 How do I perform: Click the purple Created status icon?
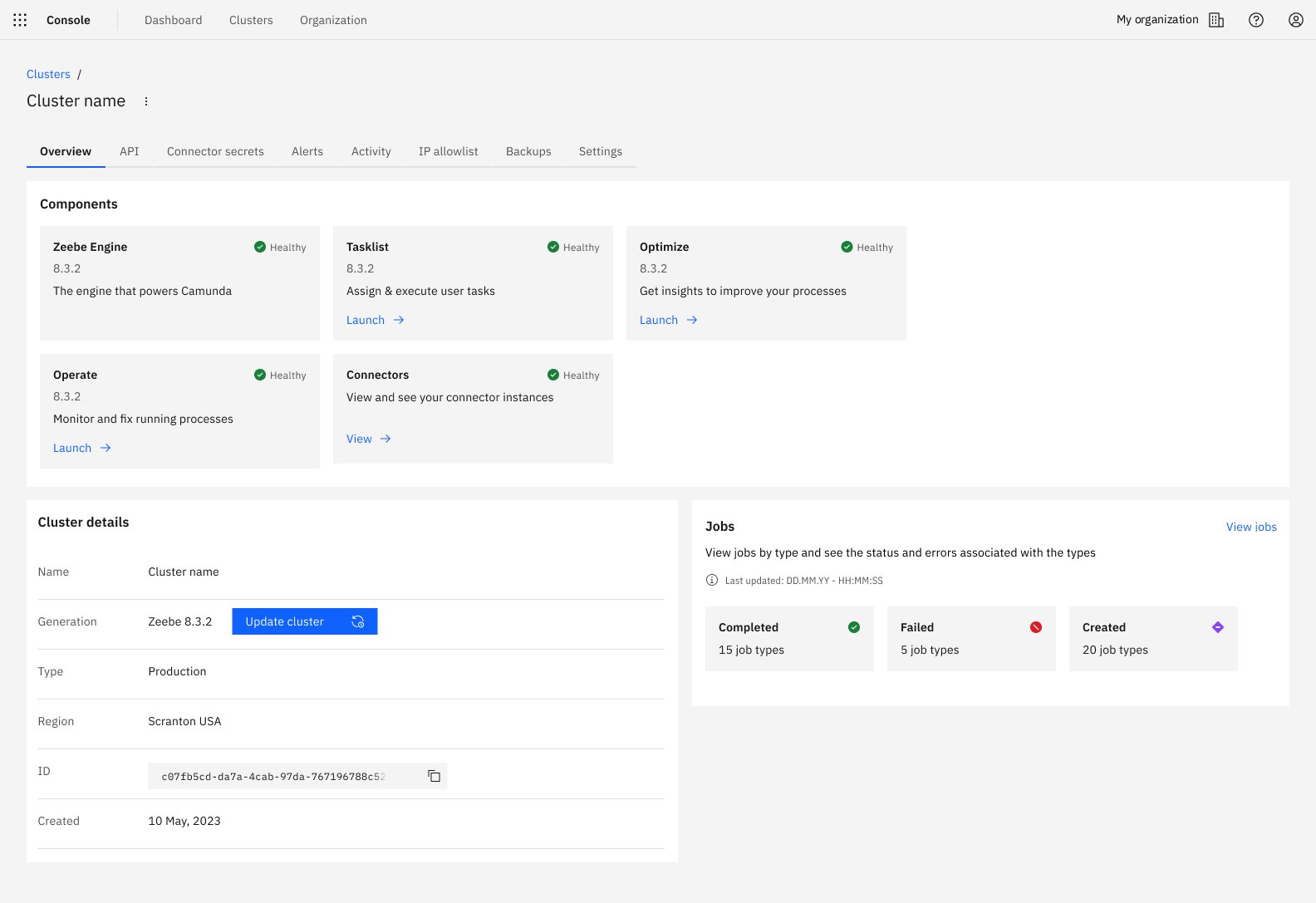tap(1217, 627)
